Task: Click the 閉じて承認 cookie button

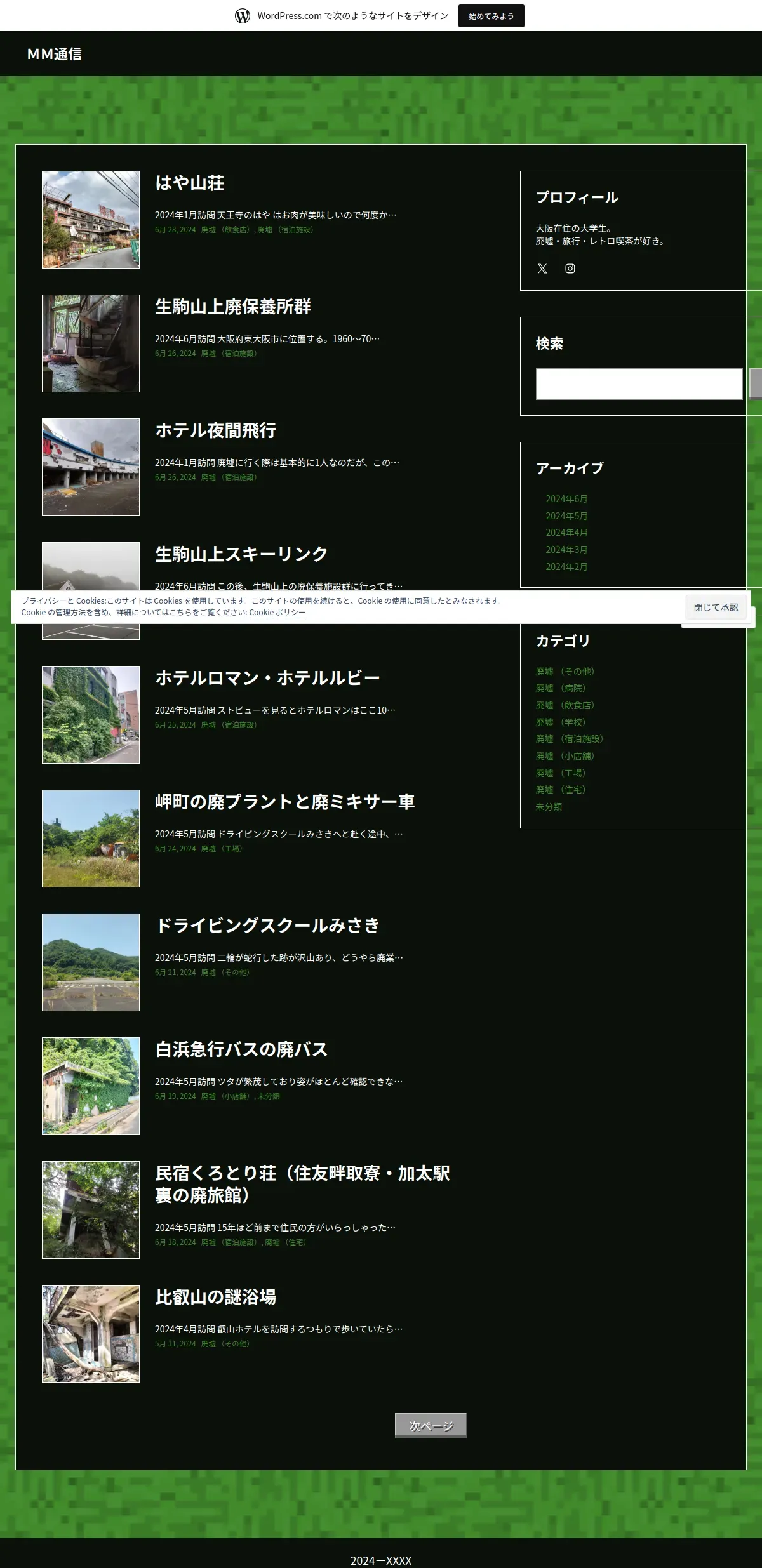Action: click(x=716, y=608)
